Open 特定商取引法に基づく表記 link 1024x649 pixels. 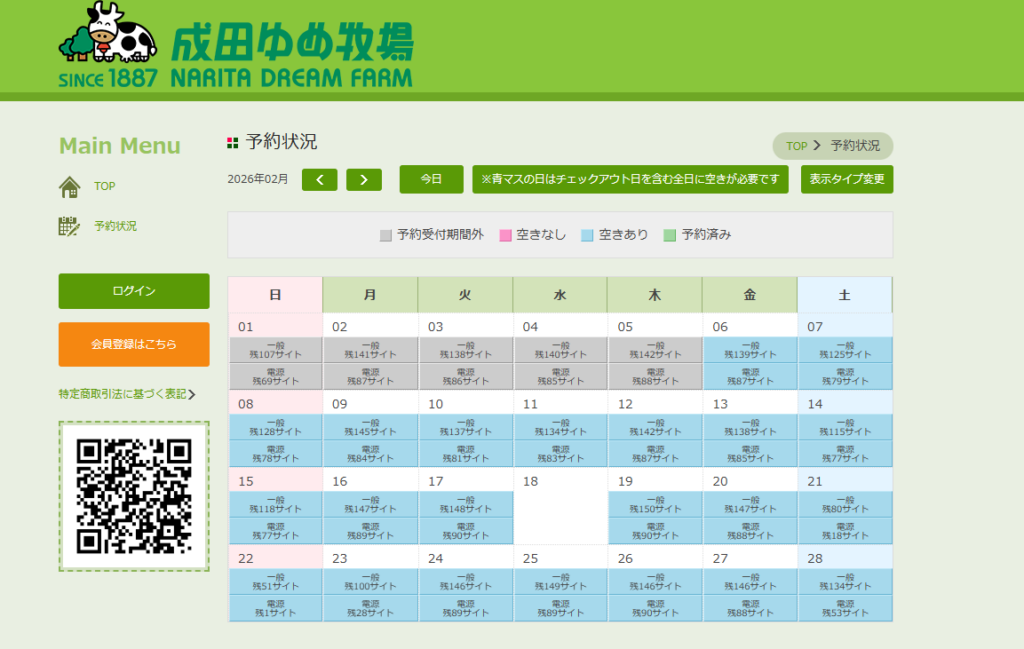123,394
